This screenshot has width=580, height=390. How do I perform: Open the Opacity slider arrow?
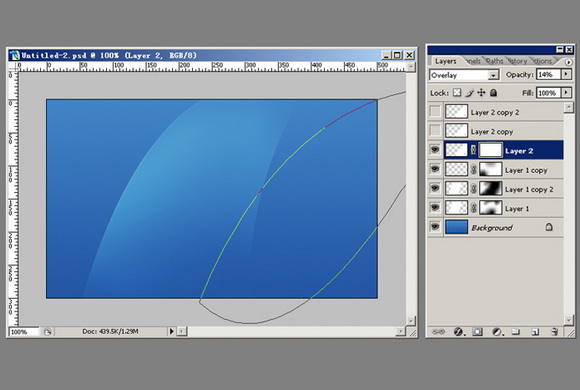click(x=566, y=74)
